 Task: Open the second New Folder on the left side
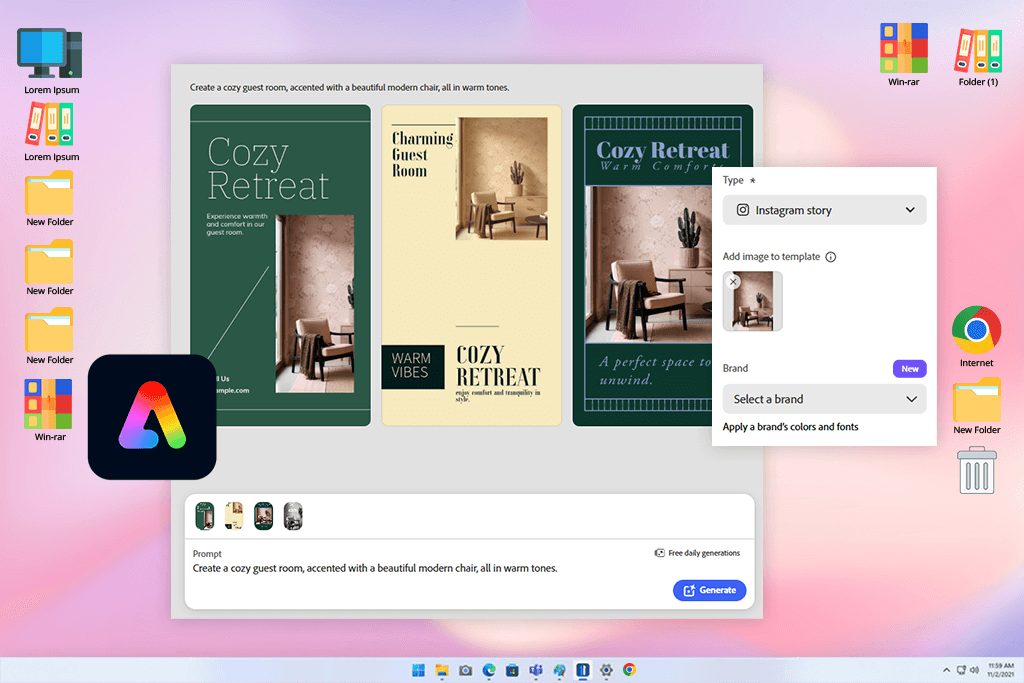[50, 268]
